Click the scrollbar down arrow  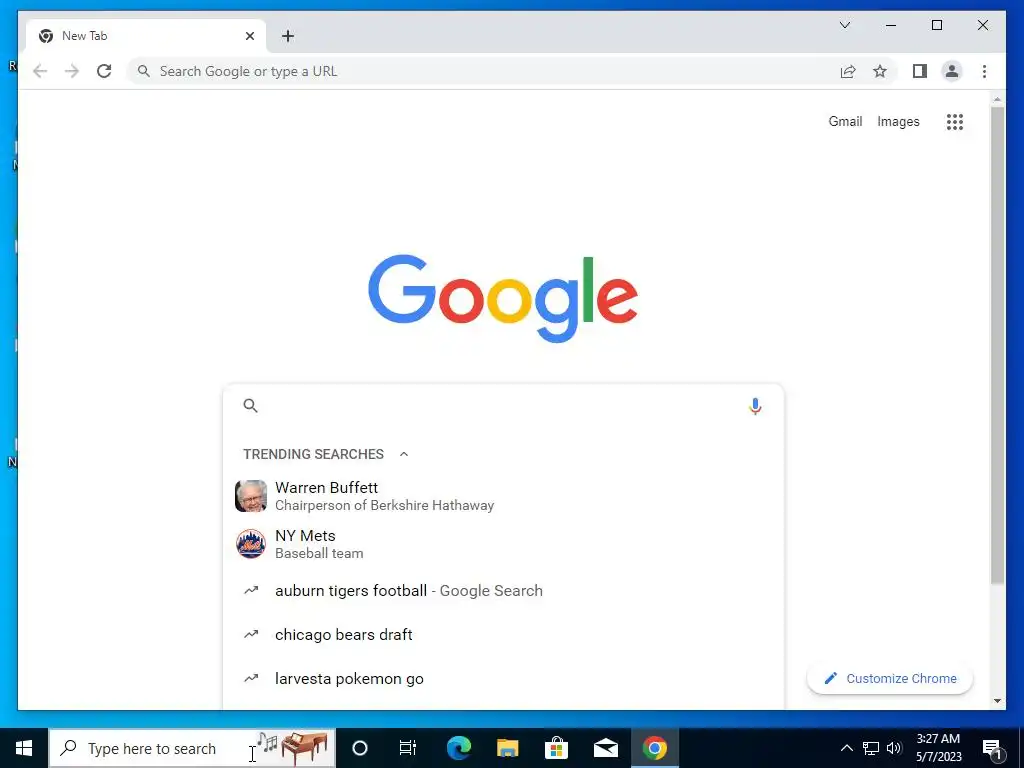tap(997, 701)
